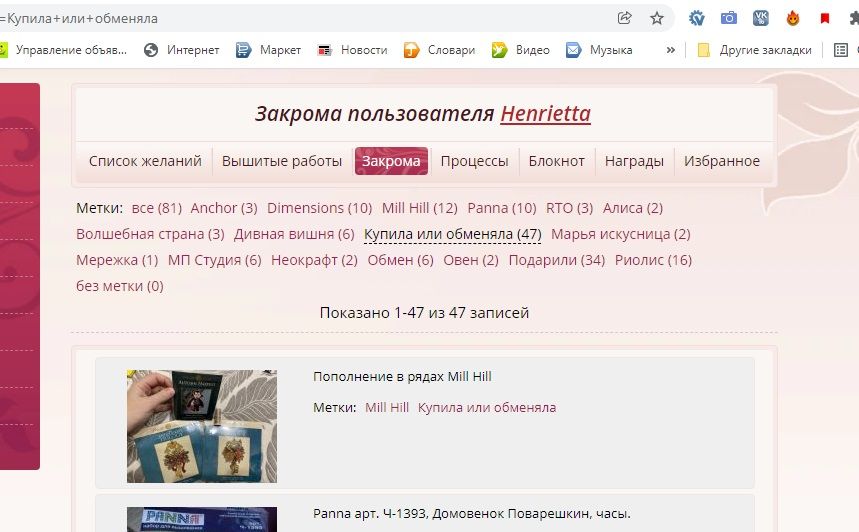Viewport: 859px width, 532px height.
Task: Click the address bar URL field
Action: tap(300, 18)
